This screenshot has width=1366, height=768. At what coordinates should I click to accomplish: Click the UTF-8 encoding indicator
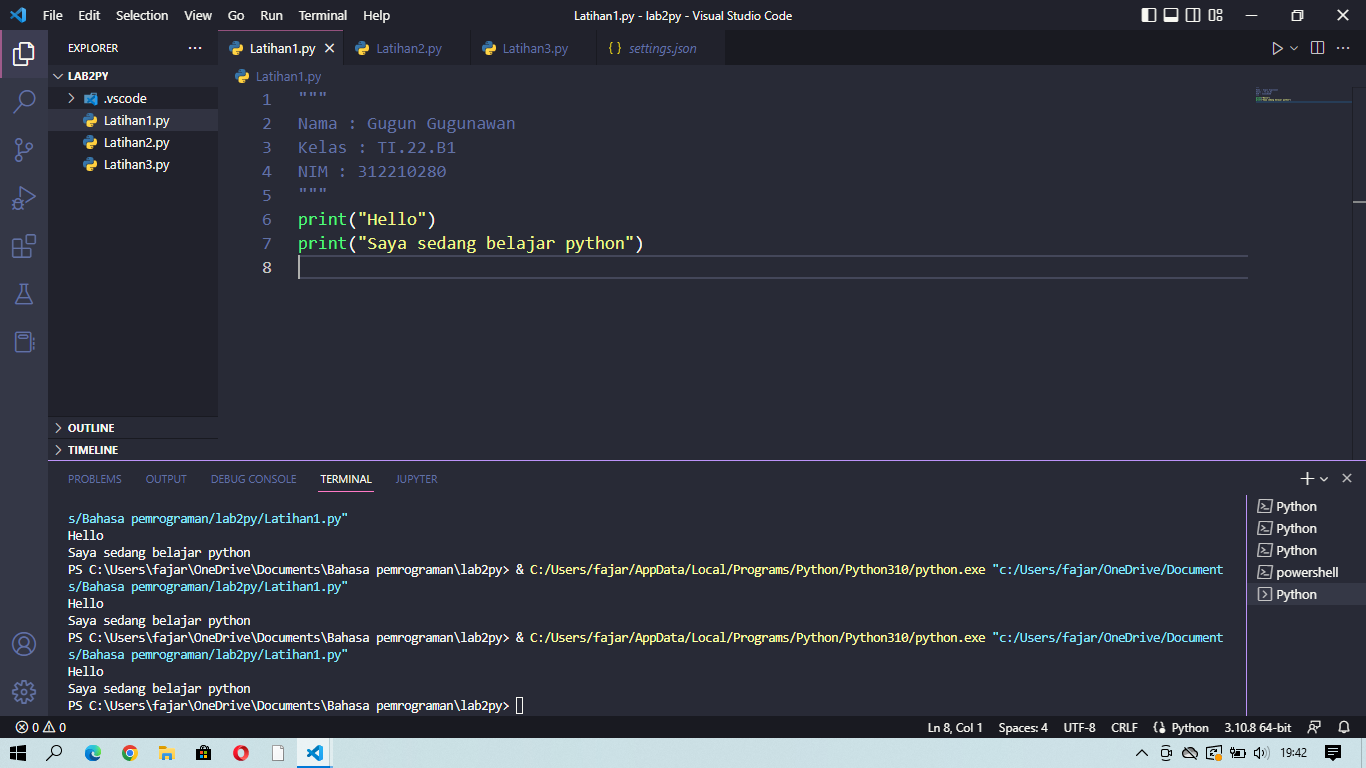pyautogui.click(x=1079, y=727)
